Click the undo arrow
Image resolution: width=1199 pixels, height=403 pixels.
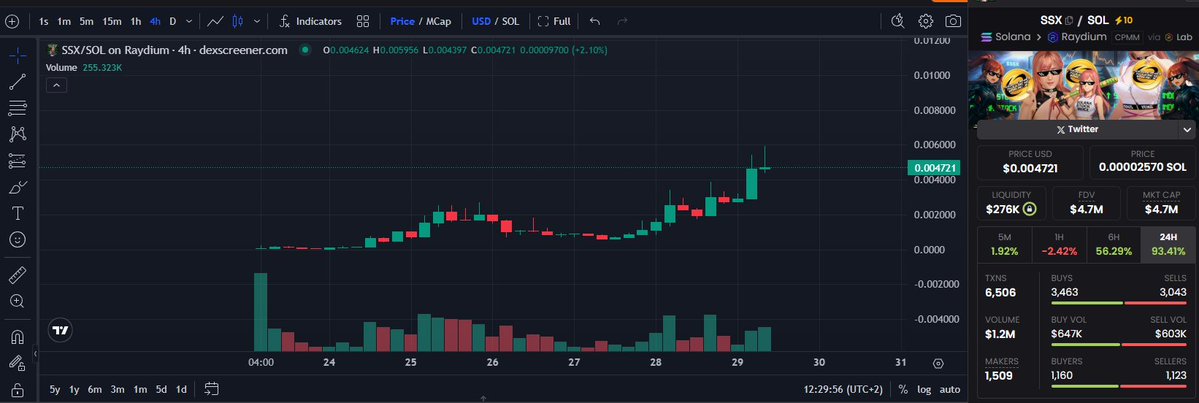[x=595, y=21]
